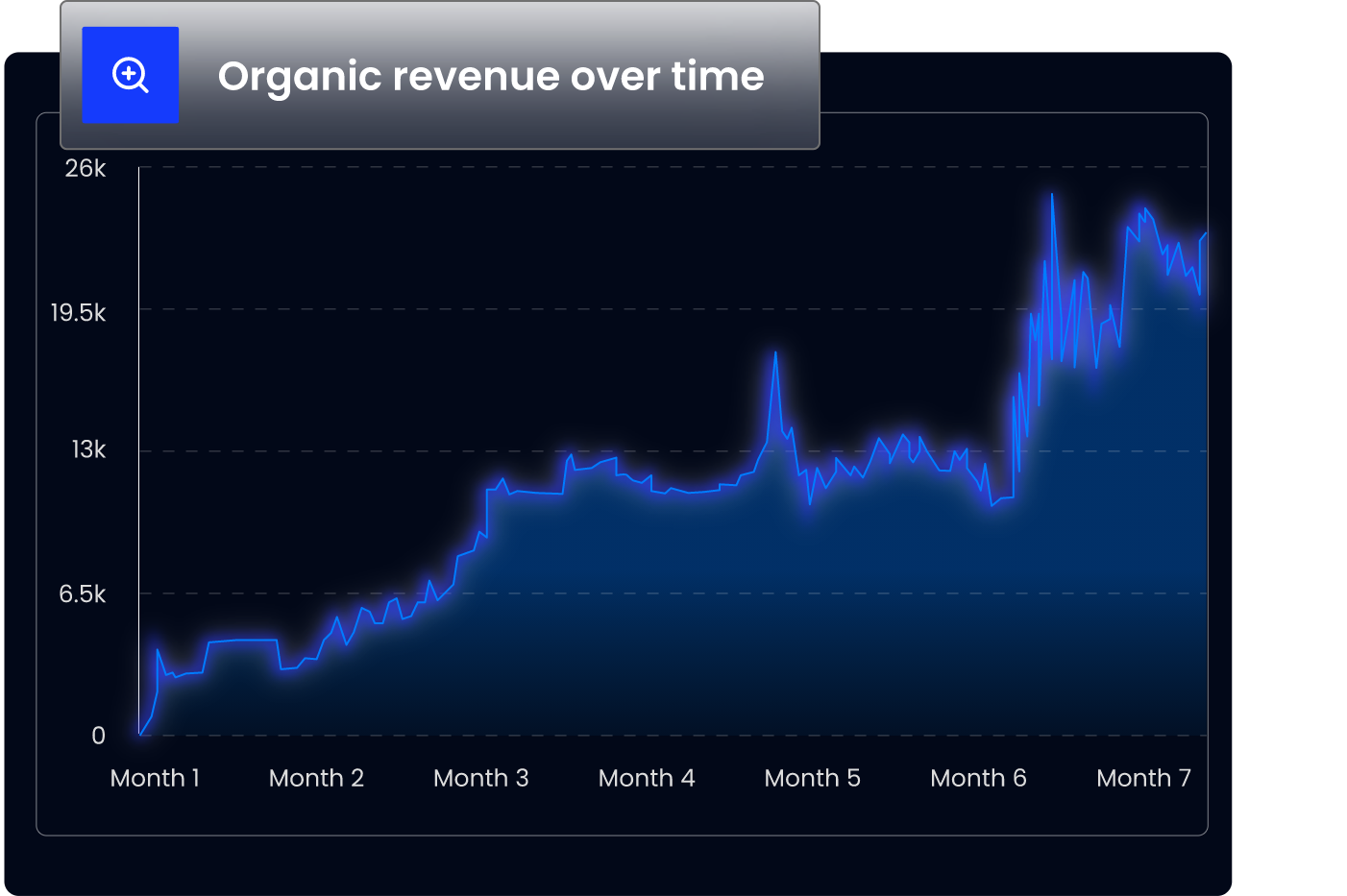This screenshot has height=896, width=1347.
Task: Choose Month 3 on the x-axis
Action: pos(480,778)
